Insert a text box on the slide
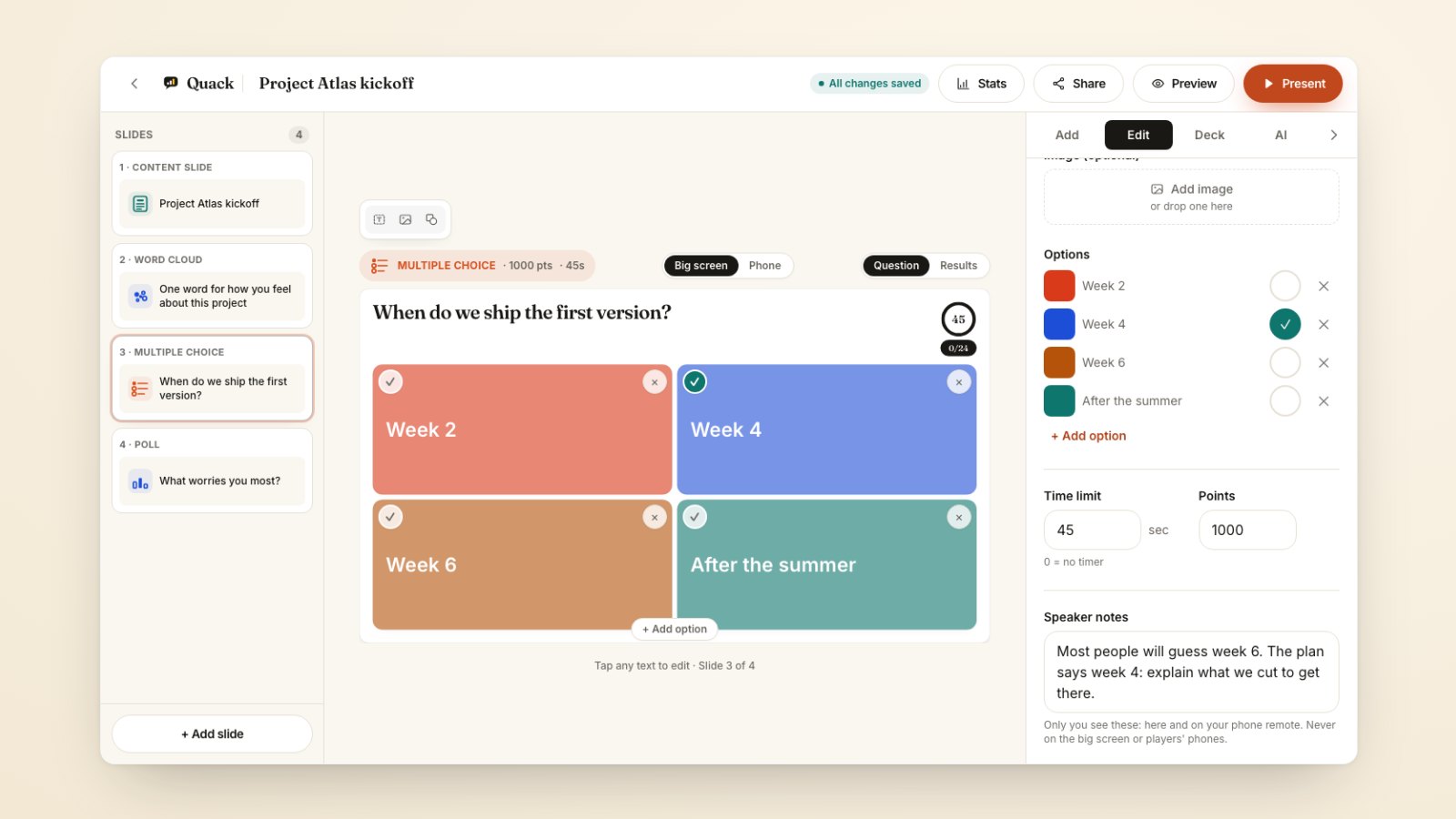Image resolution: width=1456 pixels, height=819 pixels. (379, 219)
